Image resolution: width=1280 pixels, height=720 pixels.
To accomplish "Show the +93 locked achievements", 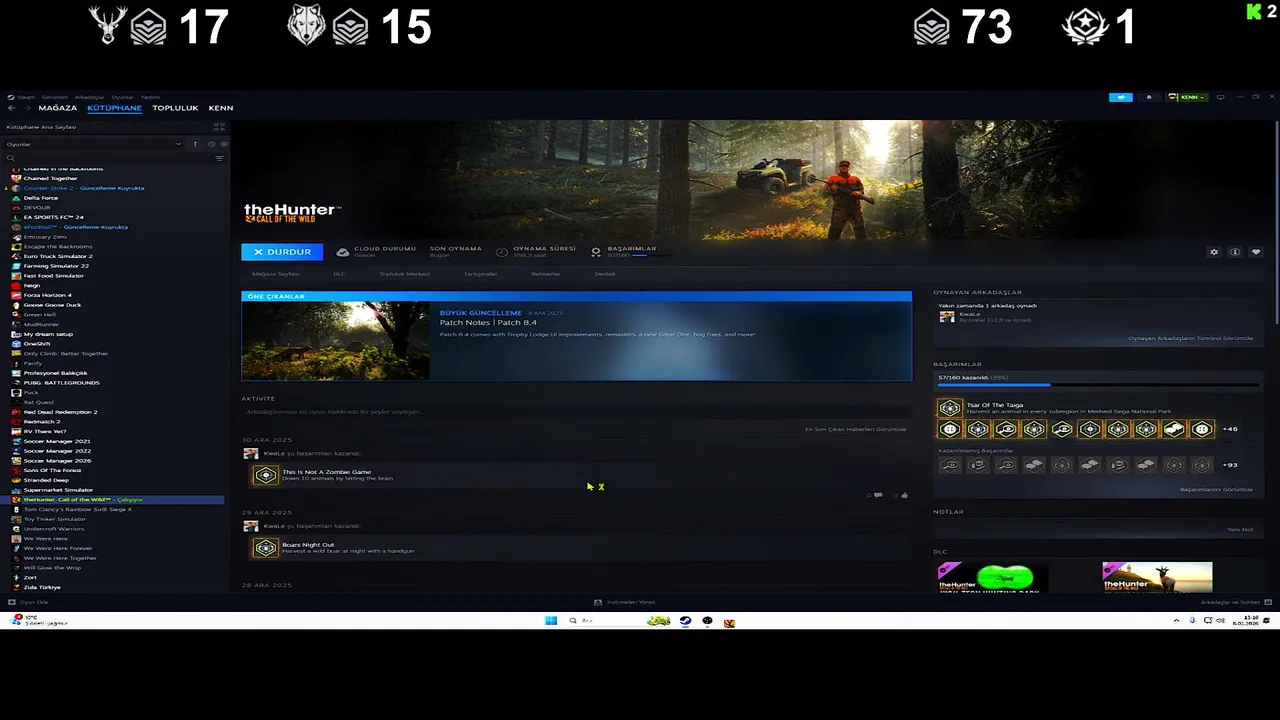I will point(1230,465).
